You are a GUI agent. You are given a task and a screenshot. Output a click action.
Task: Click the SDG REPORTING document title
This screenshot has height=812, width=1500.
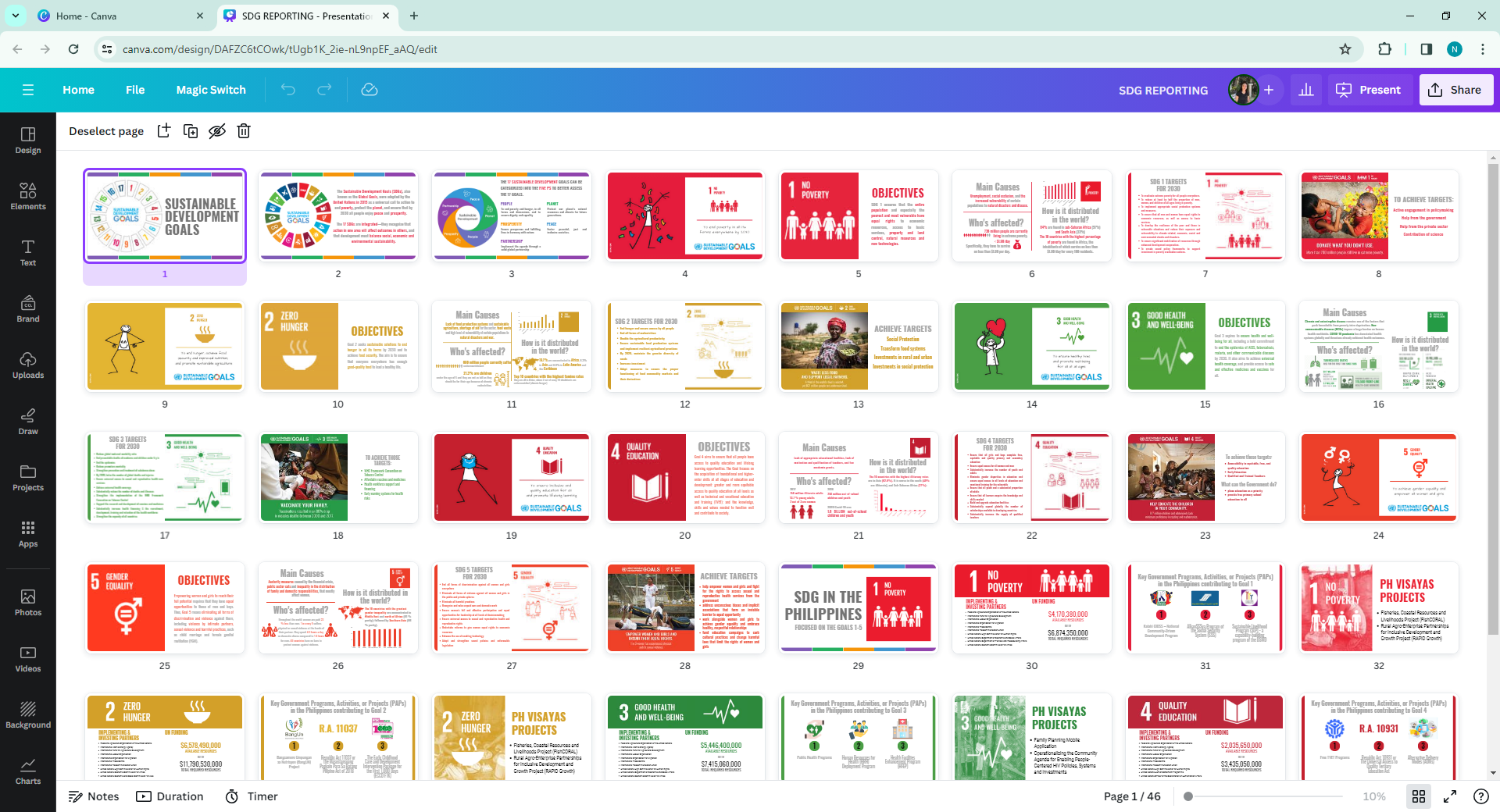tap(1163, 90)
